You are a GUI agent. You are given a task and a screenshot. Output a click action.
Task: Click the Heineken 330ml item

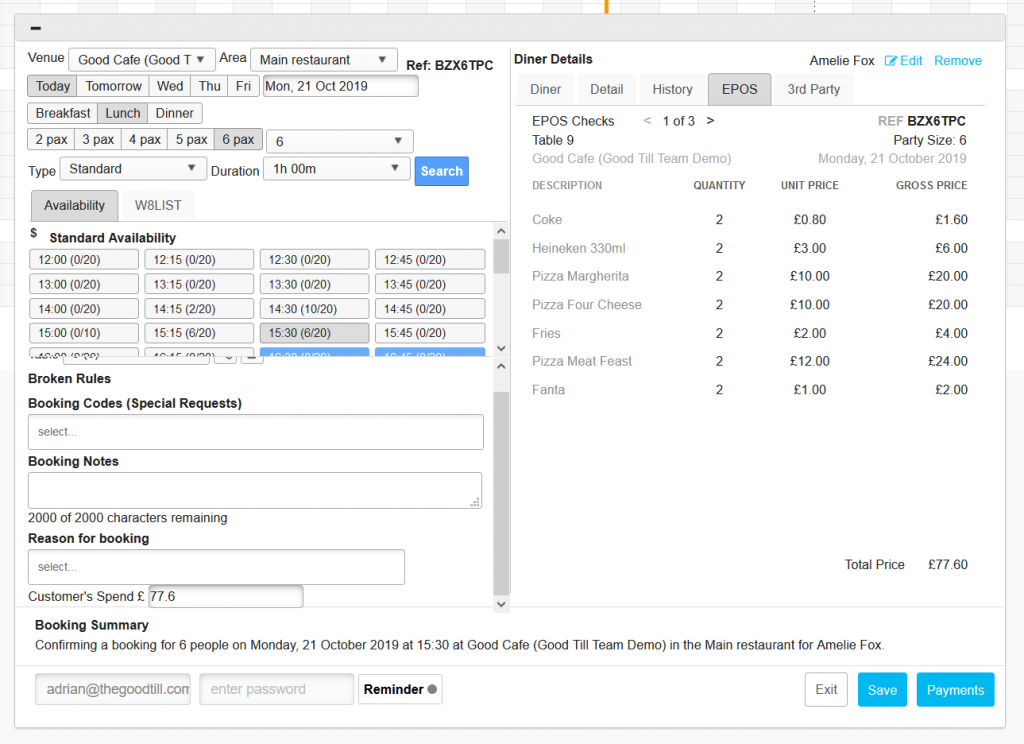[x=578, y=248]
